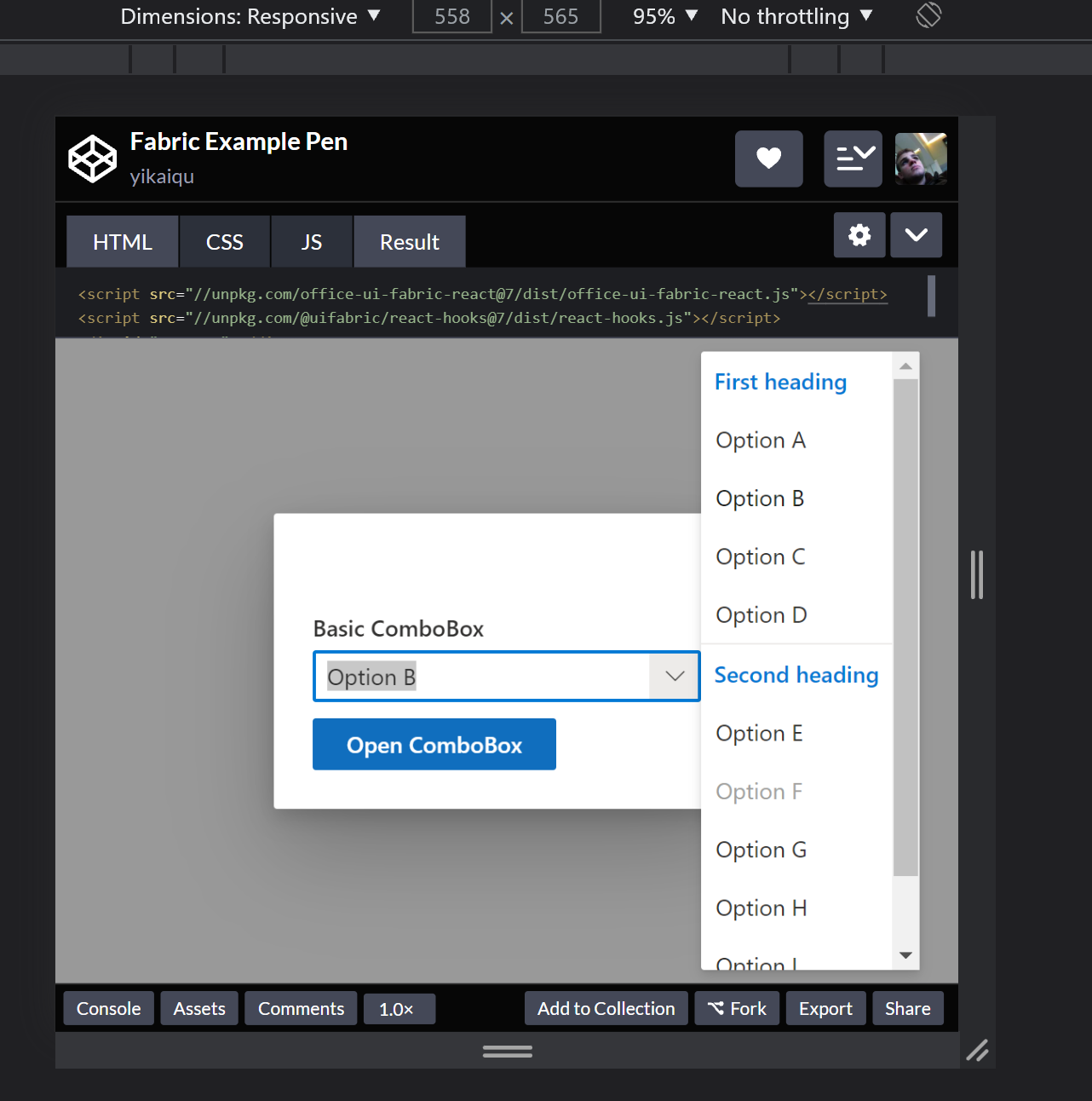Screen dimensions: 1092x1101
Task: Collapse the code editor with the chevron
Action: click(x=916, y=234)
